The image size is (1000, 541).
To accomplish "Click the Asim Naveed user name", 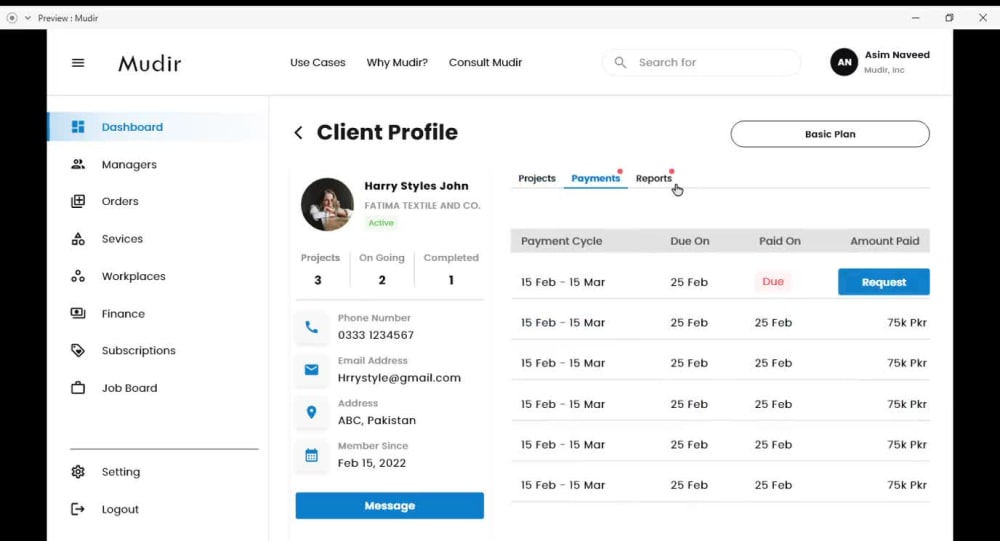I will coord(897,55).
